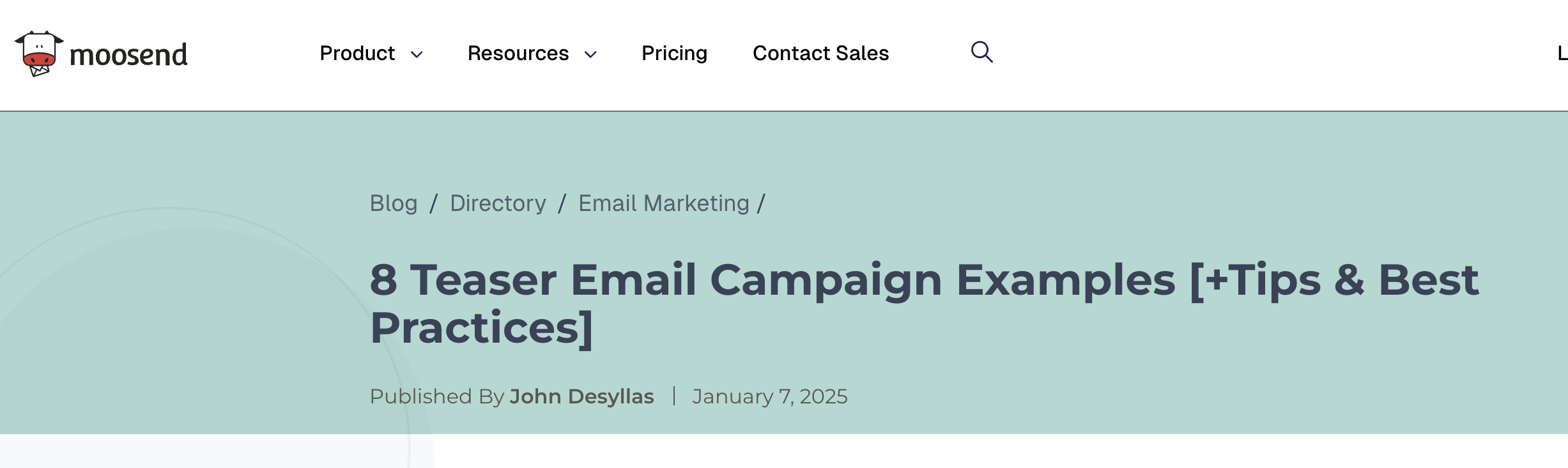Viewport: 1568px width, 468px height.
Task: Open the Directory breadcrumb link
Action: (x=498, y=203)
